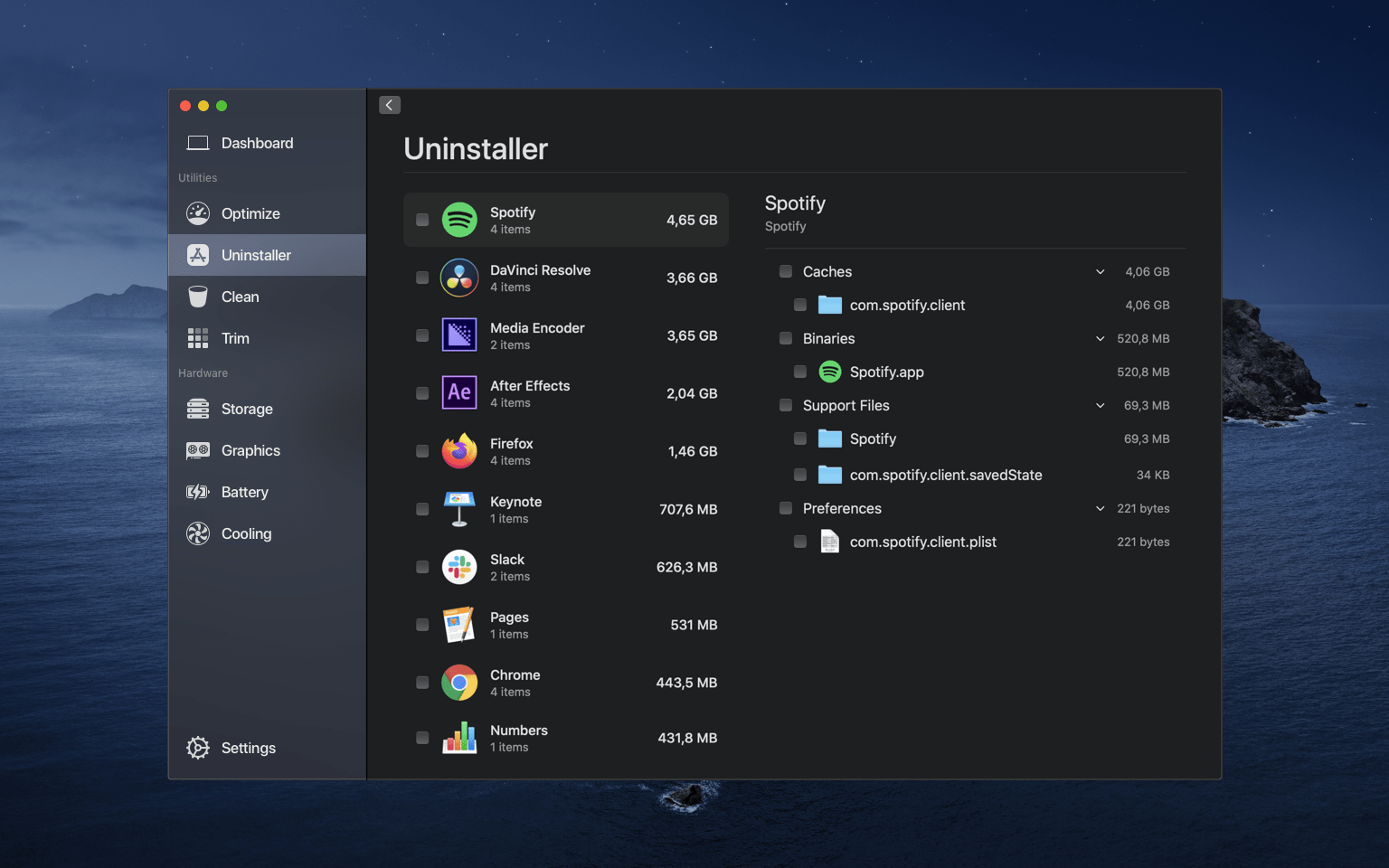Screen dimensions: 1389x868
Task: Click the Battery icon in sidebar
Action: pos(198,492)
